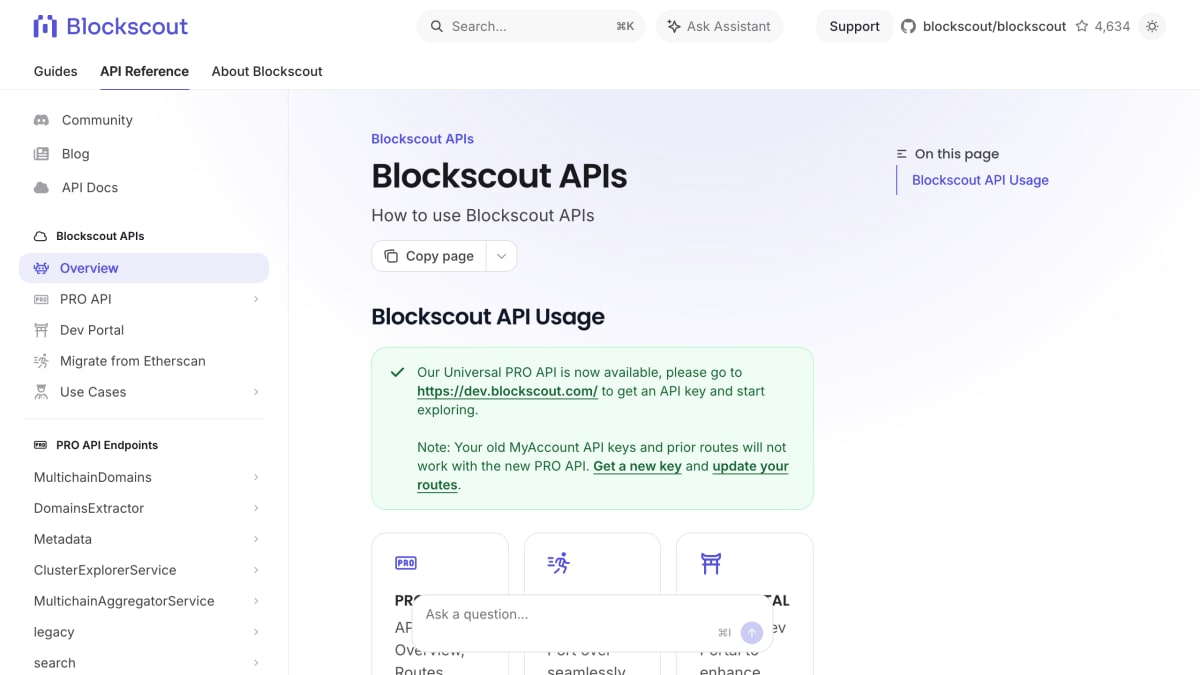This screenshot has width=1200, height=675.
Task: Click the PRO API Endpoints section icon
Action: click(40, 445)
